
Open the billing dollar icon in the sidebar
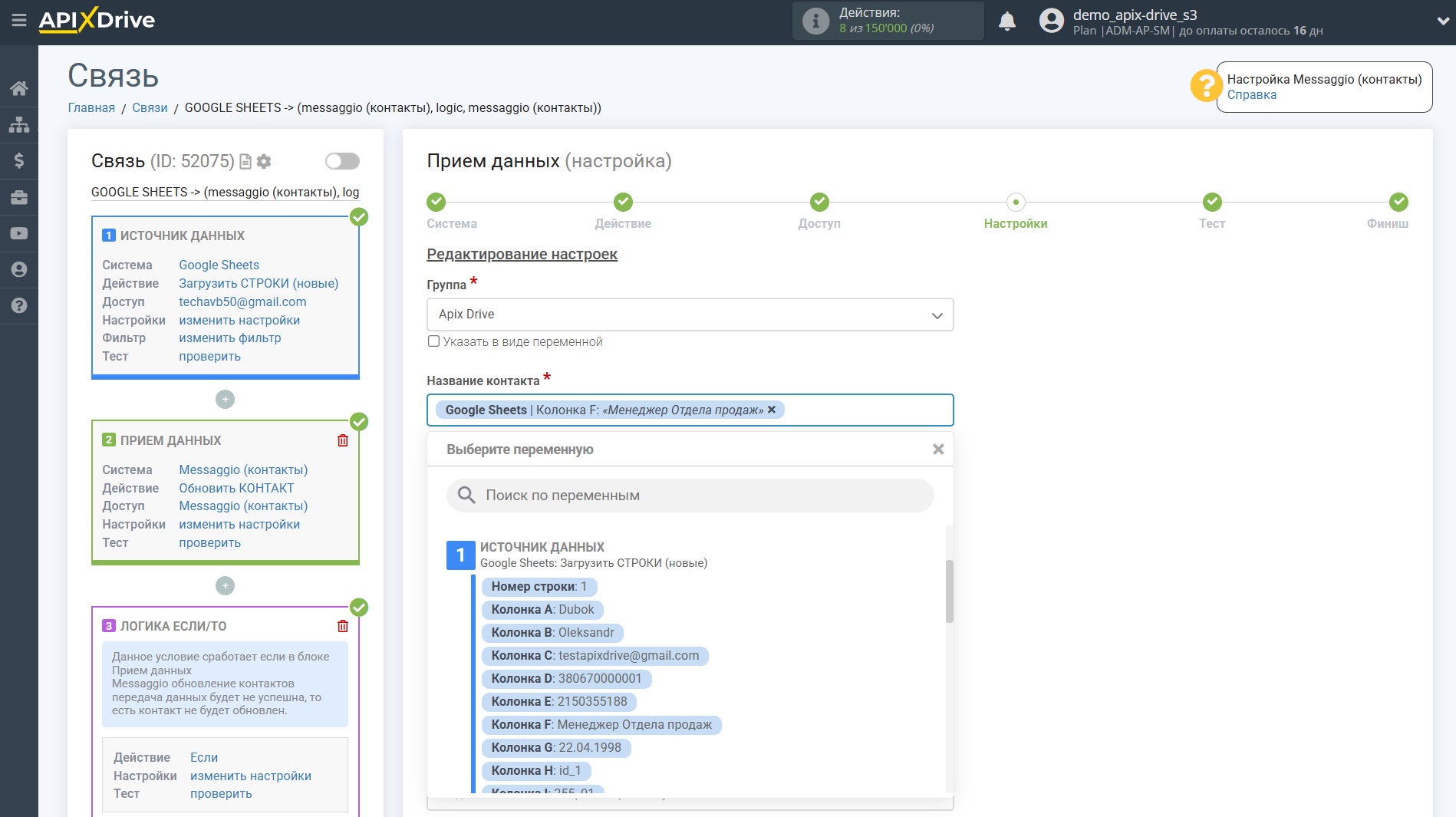(18, 160)
